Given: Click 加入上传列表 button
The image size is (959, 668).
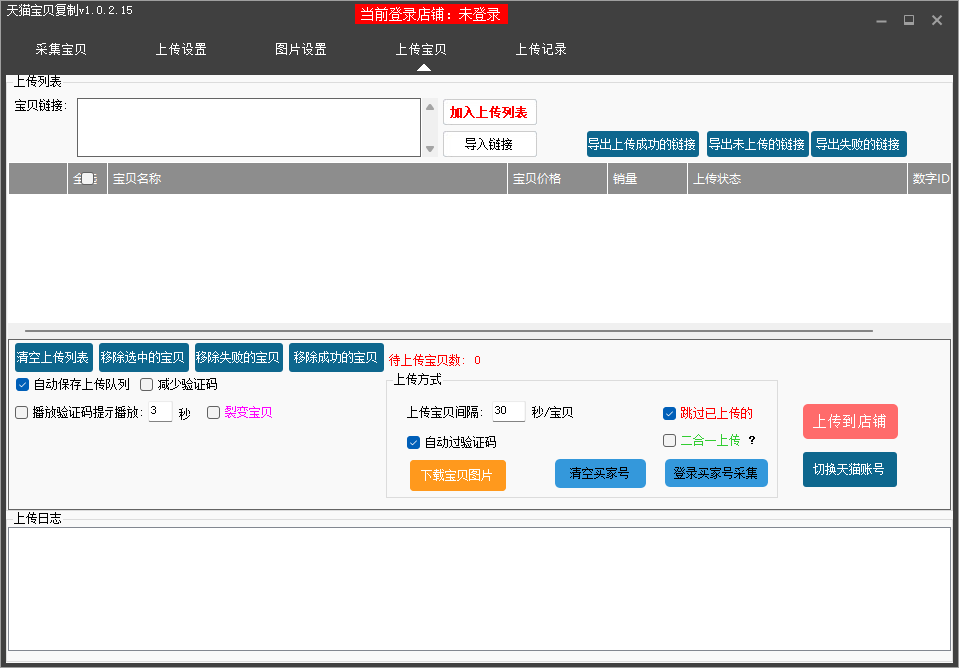Looking at the screenshot, I should point(489,112).
